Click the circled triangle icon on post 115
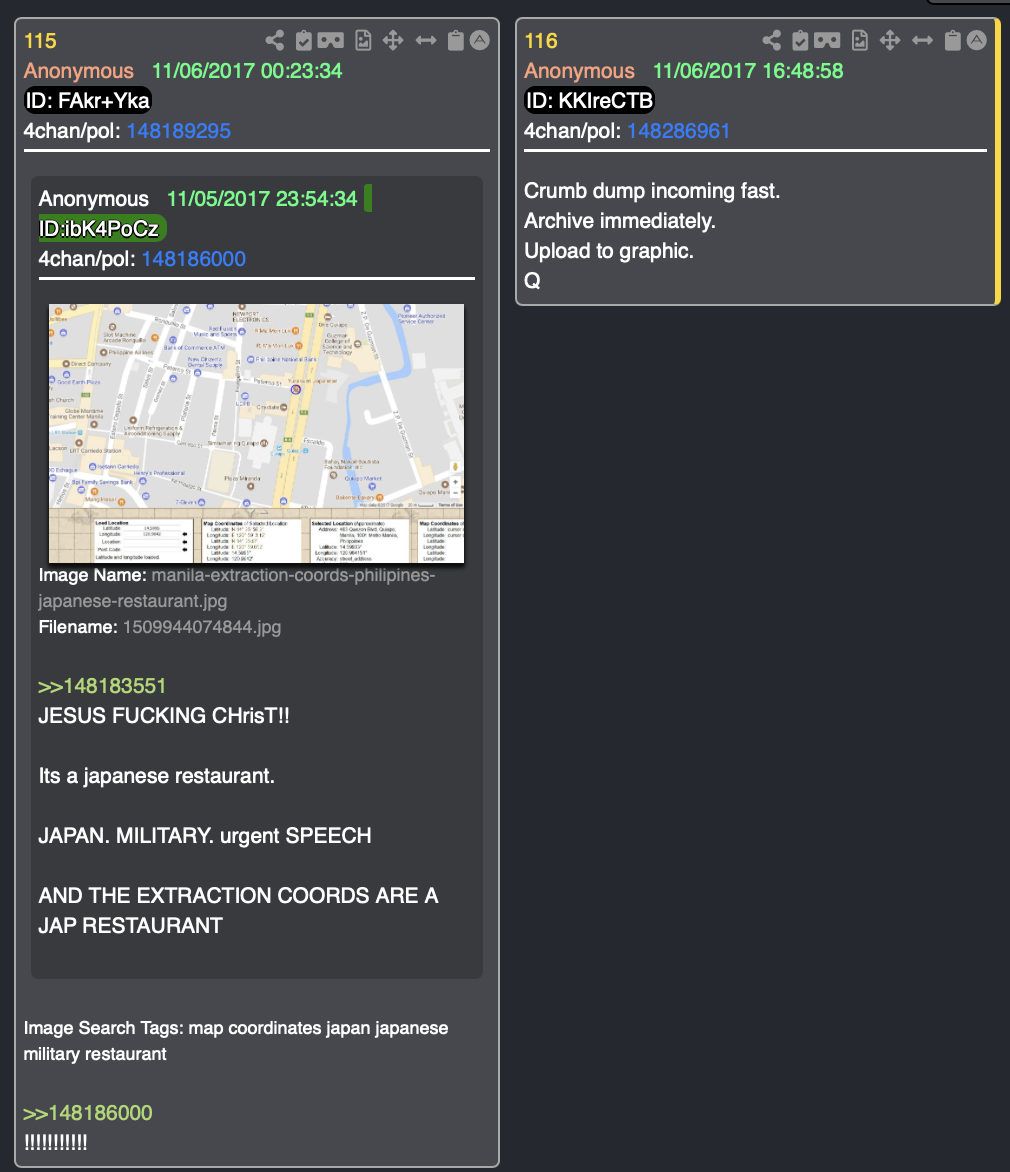Screen dimensions: 1010x1172 pyautogui.click(x=480, y=40)
